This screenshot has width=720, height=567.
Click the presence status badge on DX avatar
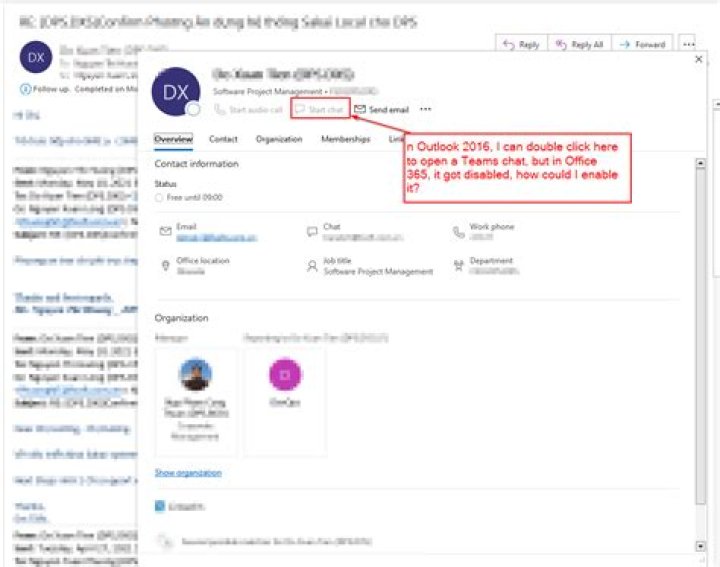tap(193, 109)
